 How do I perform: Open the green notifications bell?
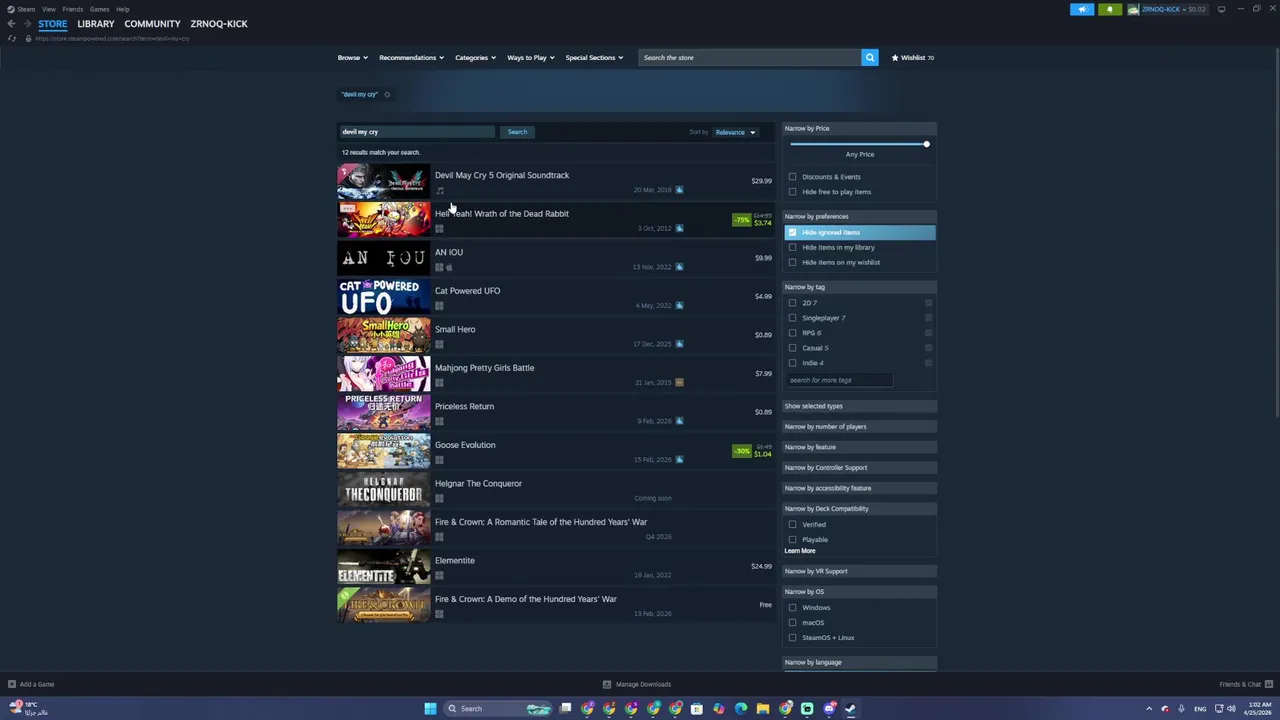click(x=1110, y=9)
